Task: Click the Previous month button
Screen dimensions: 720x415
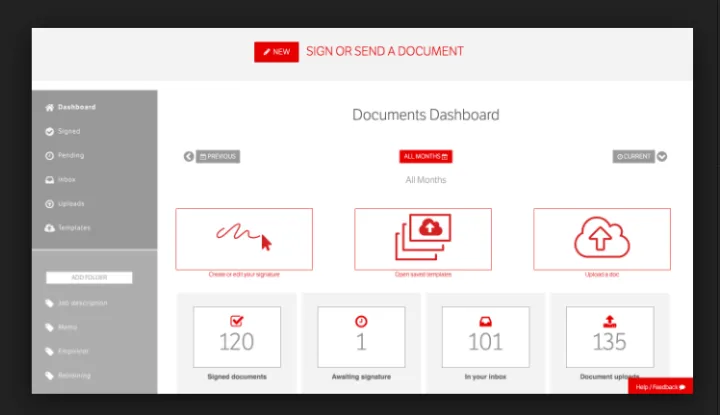Action: pyautogui.click(x=218, y=157)
